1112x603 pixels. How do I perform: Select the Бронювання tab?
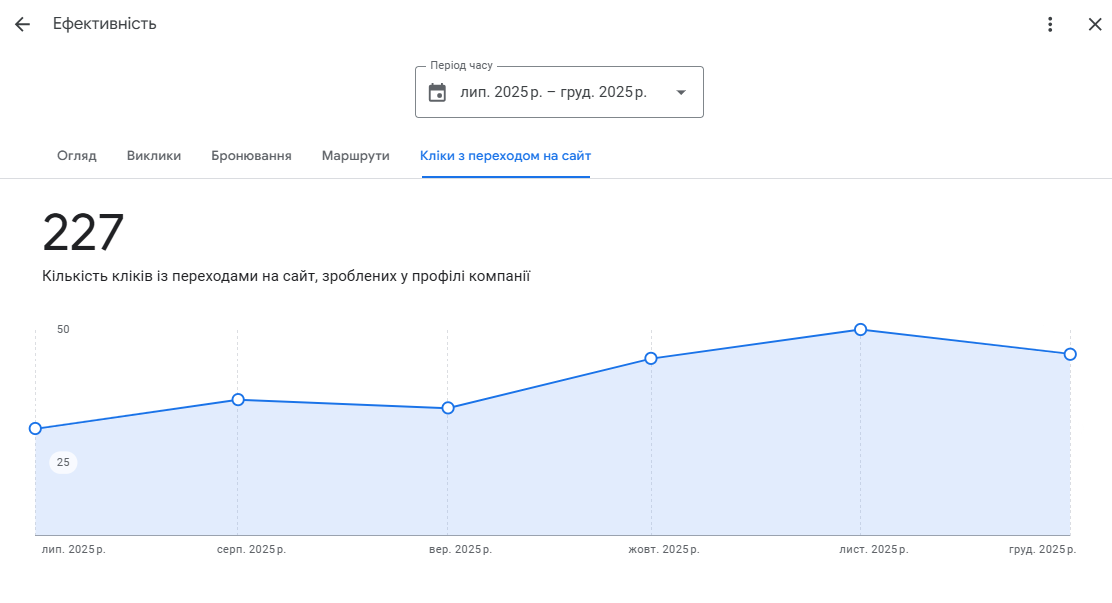click(251, 156)
